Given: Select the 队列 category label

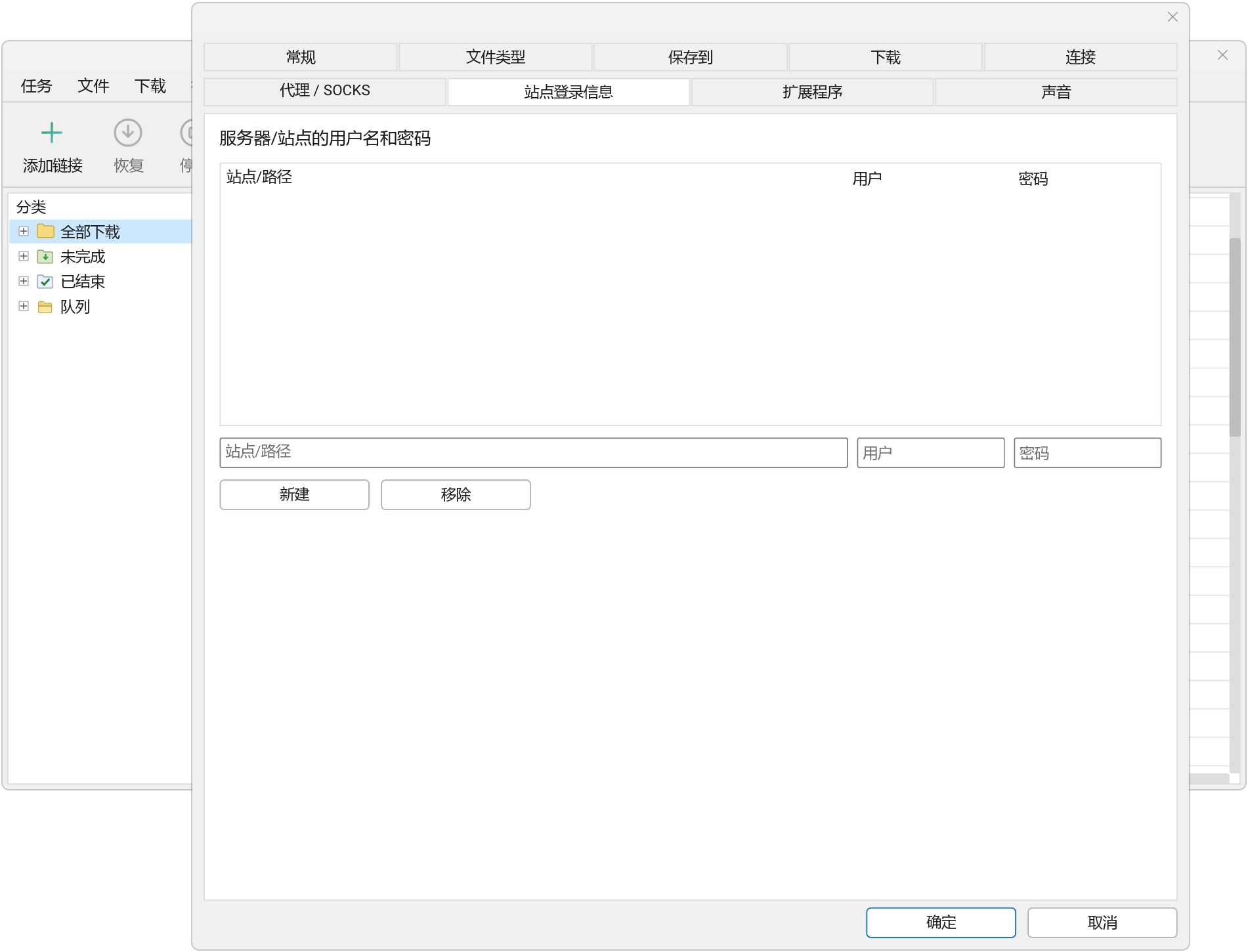Looking at the screenshot, I should 75,307.
